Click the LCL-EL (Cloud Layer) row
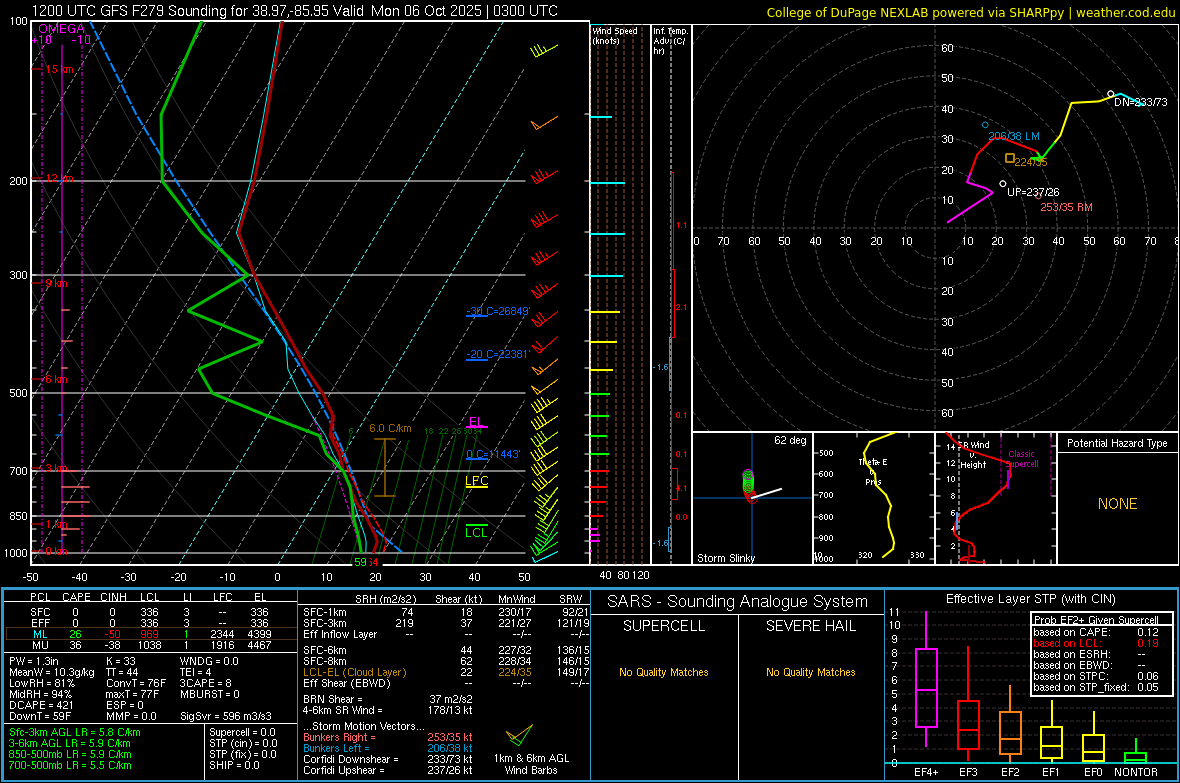1180x783 pixels. pos(446,672)
